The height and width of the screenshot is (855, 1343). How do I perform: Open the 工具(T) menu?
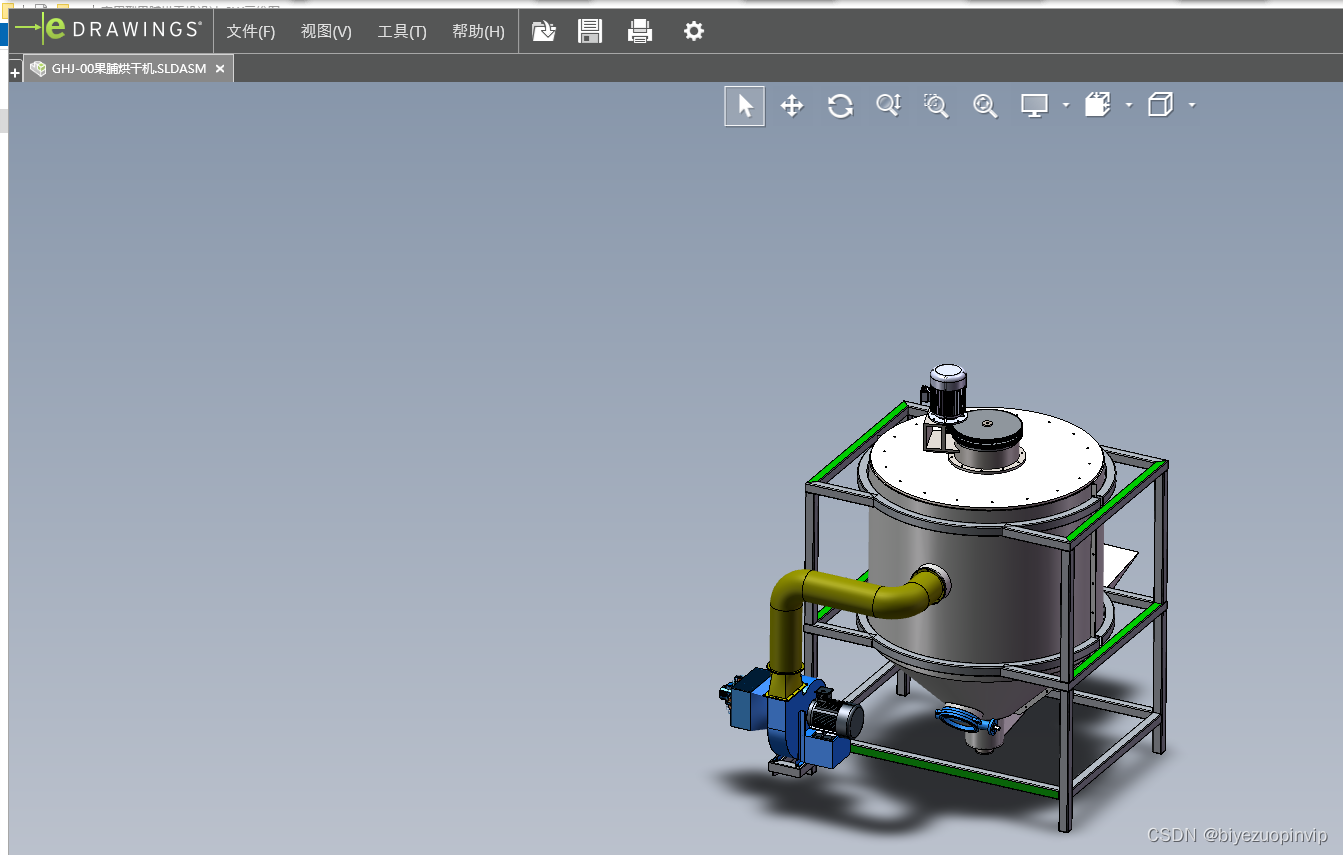402,32
